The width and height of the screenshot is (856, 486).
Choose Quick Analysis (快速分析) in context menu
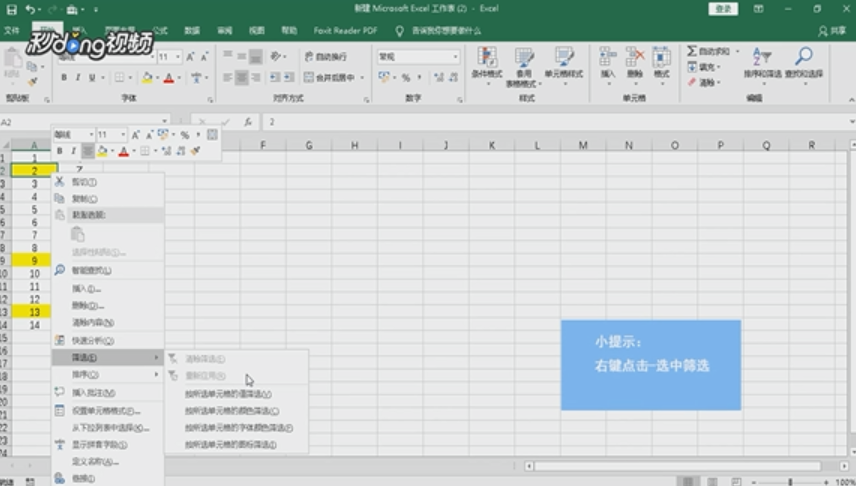point(108,341)
